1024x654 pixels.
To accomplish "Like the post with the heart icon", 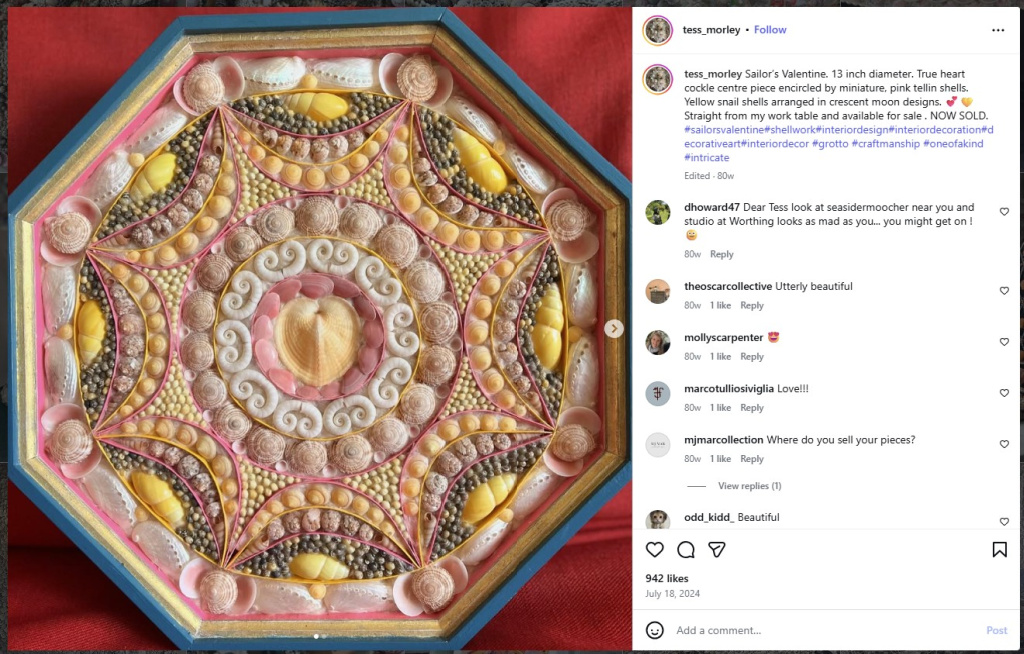I will [655, 550].
